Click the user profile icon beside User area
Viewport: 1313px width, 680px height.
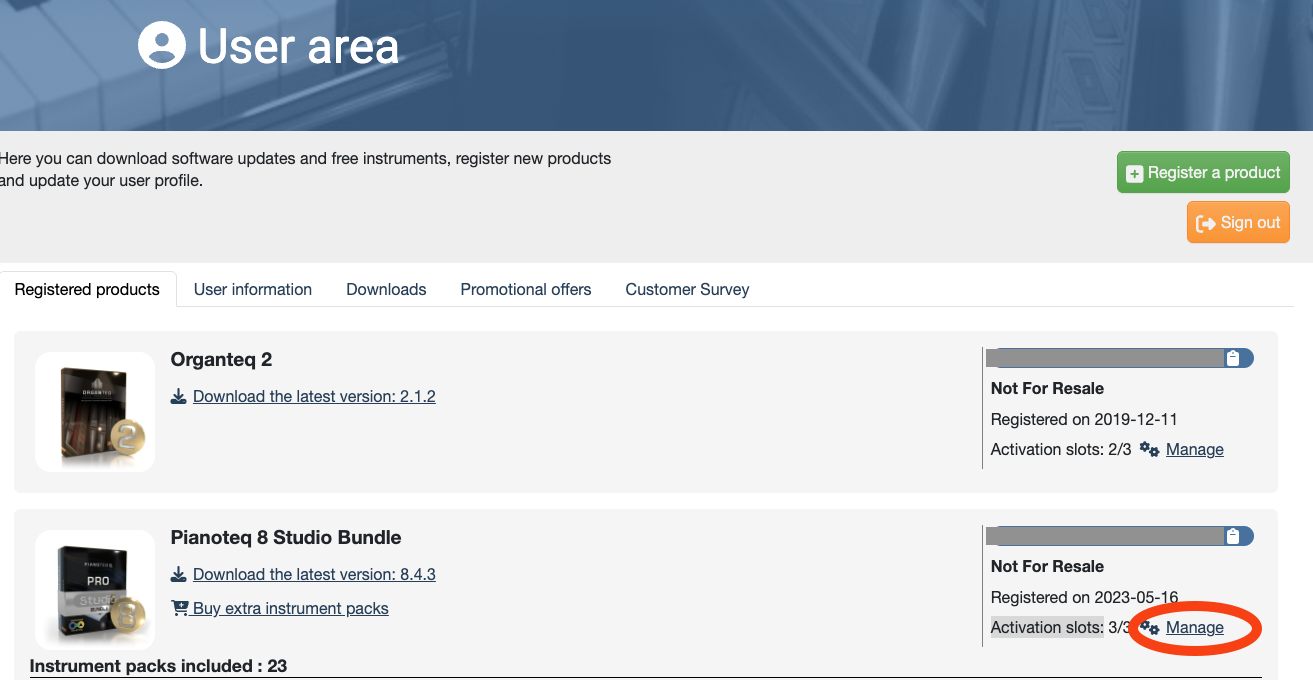pos(162,45)
